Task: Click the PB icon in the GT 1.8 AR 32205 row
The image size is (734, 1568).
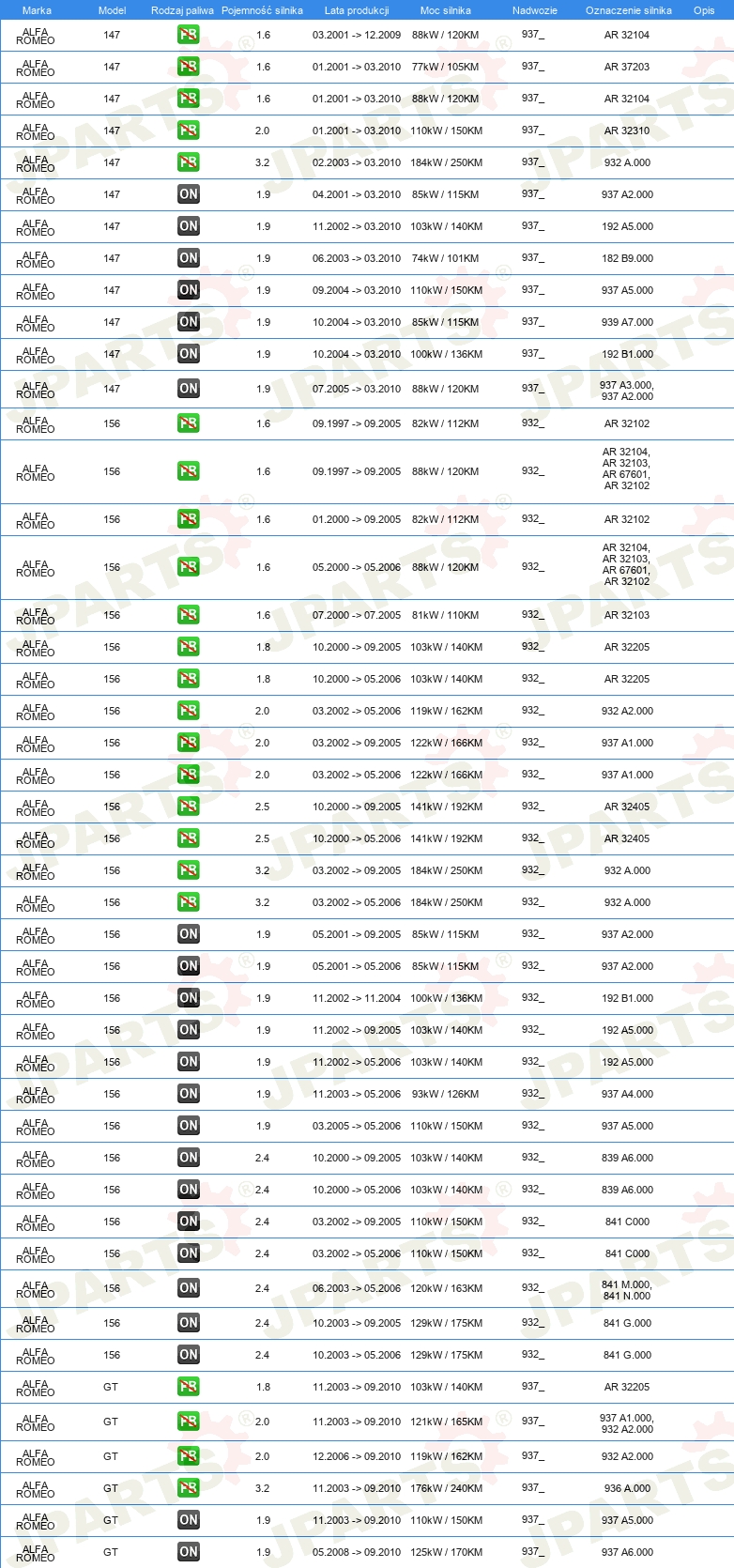Action: click(189, 1387)
